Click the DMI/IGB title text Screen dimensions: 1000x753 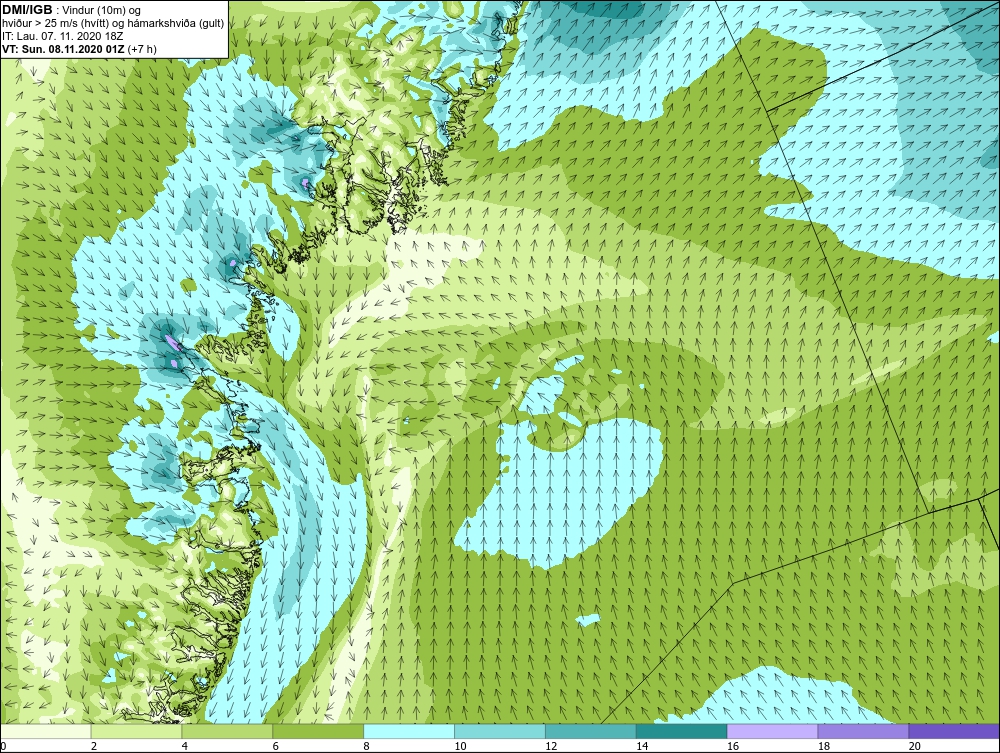pos(27,10)
